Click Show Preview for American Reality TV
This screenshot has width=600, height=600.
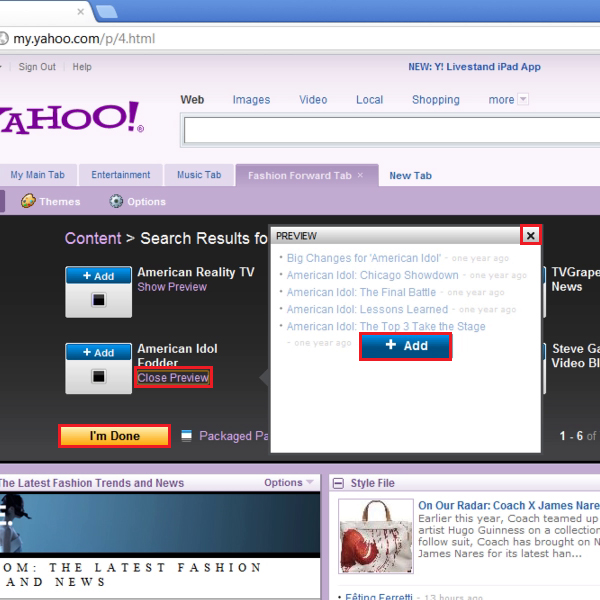[x=172, y=287]
